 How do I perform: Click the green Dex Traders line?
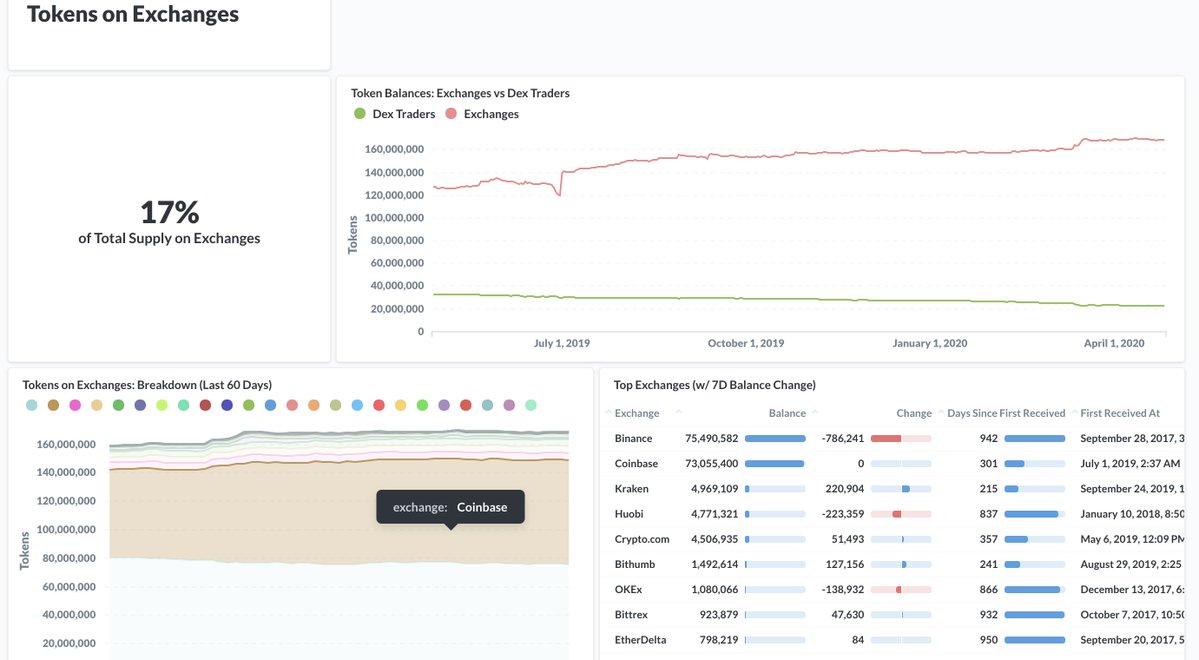798,299
